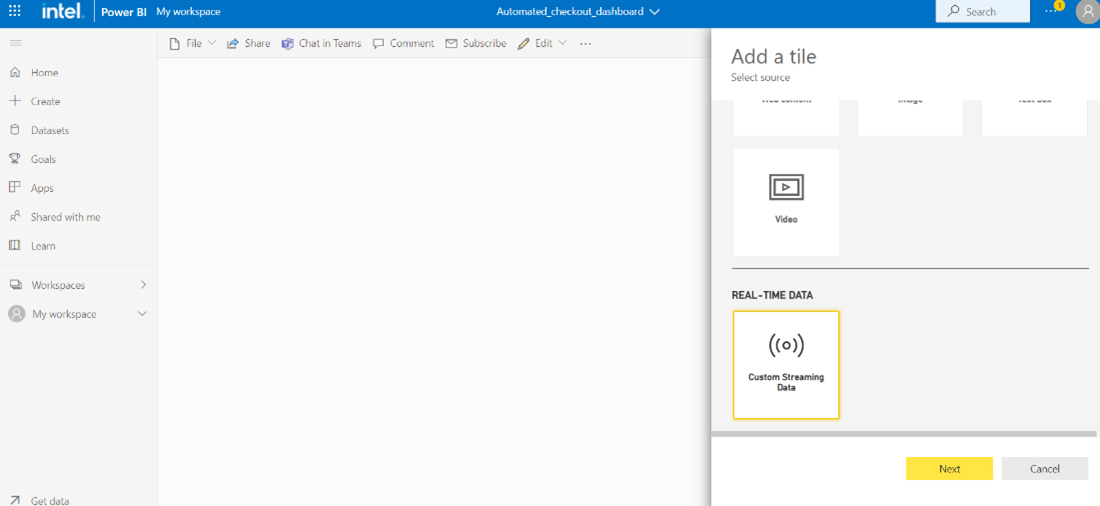The height and width of the screenshot is (506, 1100).
Task: Click the Next button
Action: click(949, 469)
